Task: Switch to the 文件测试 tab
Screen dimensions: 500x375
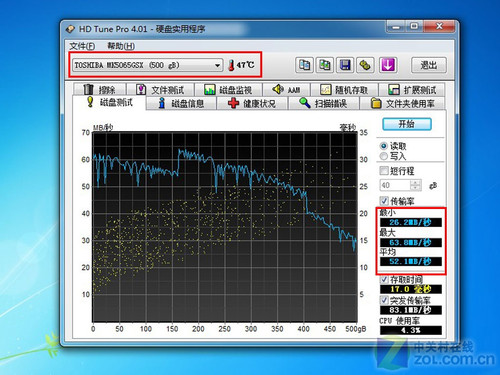Action: 161,90
